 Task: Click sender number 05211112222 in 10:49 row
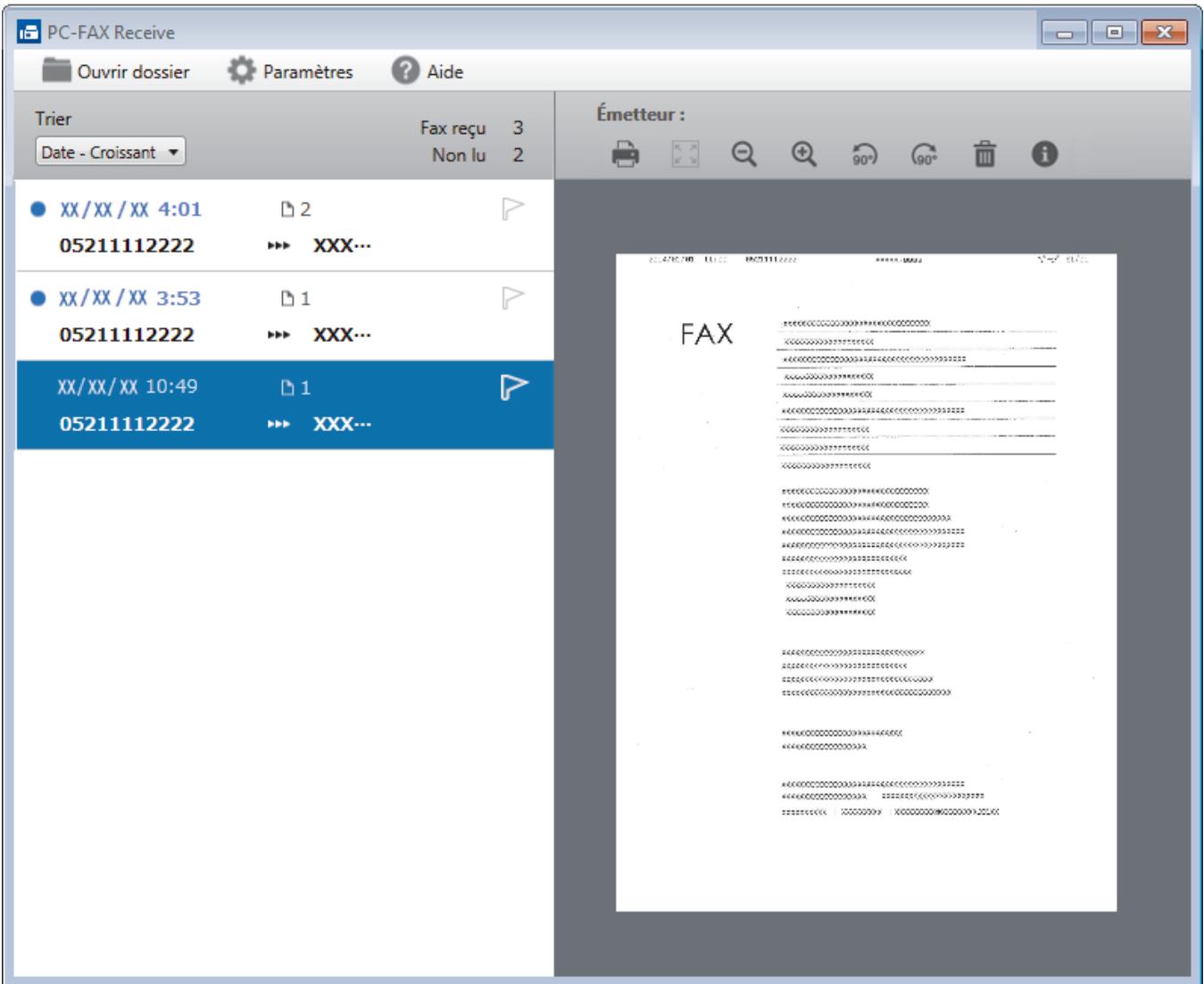point(127,424)
